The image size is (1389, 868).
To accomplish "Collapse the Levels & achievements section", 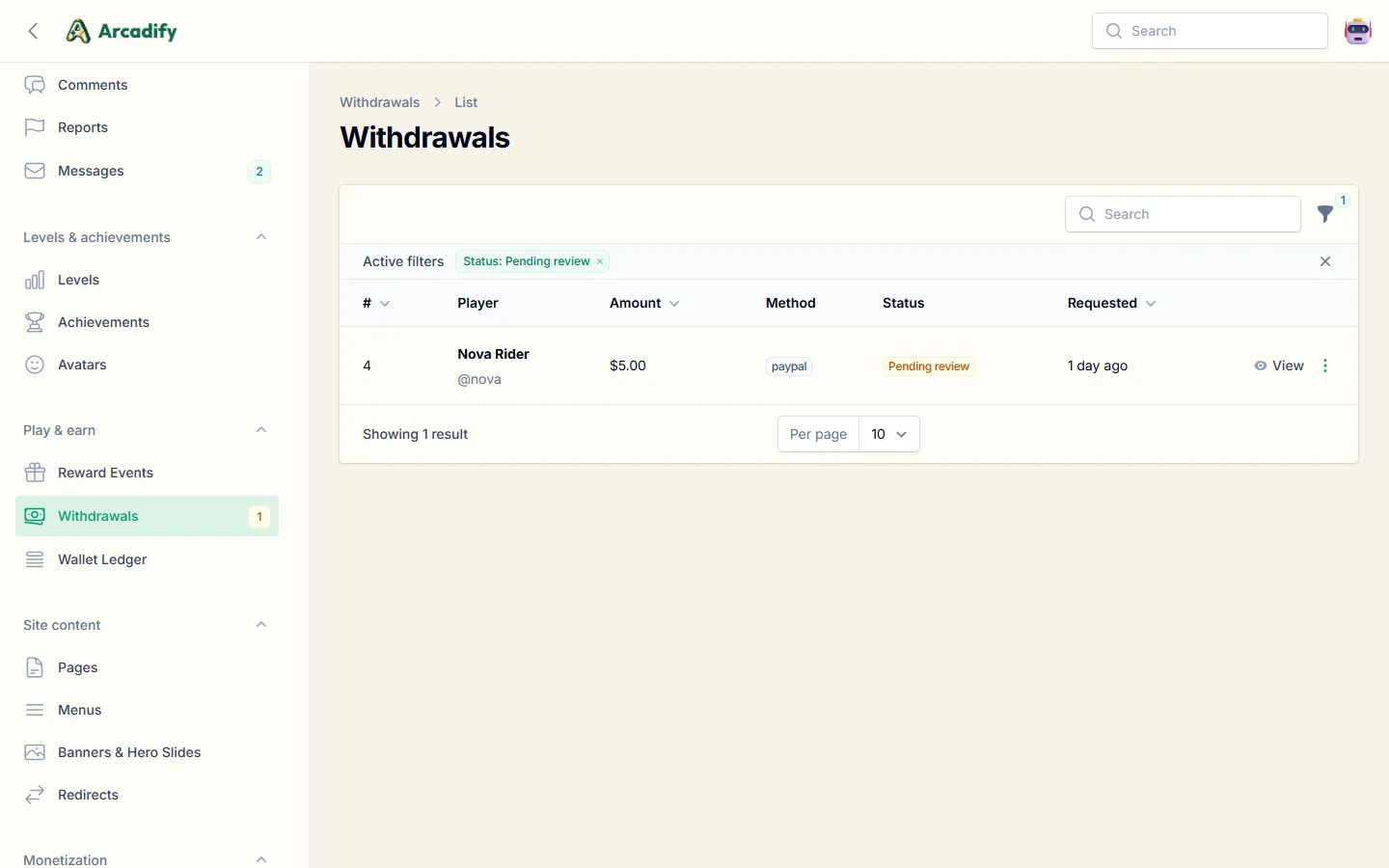I will tap(261, 237).
